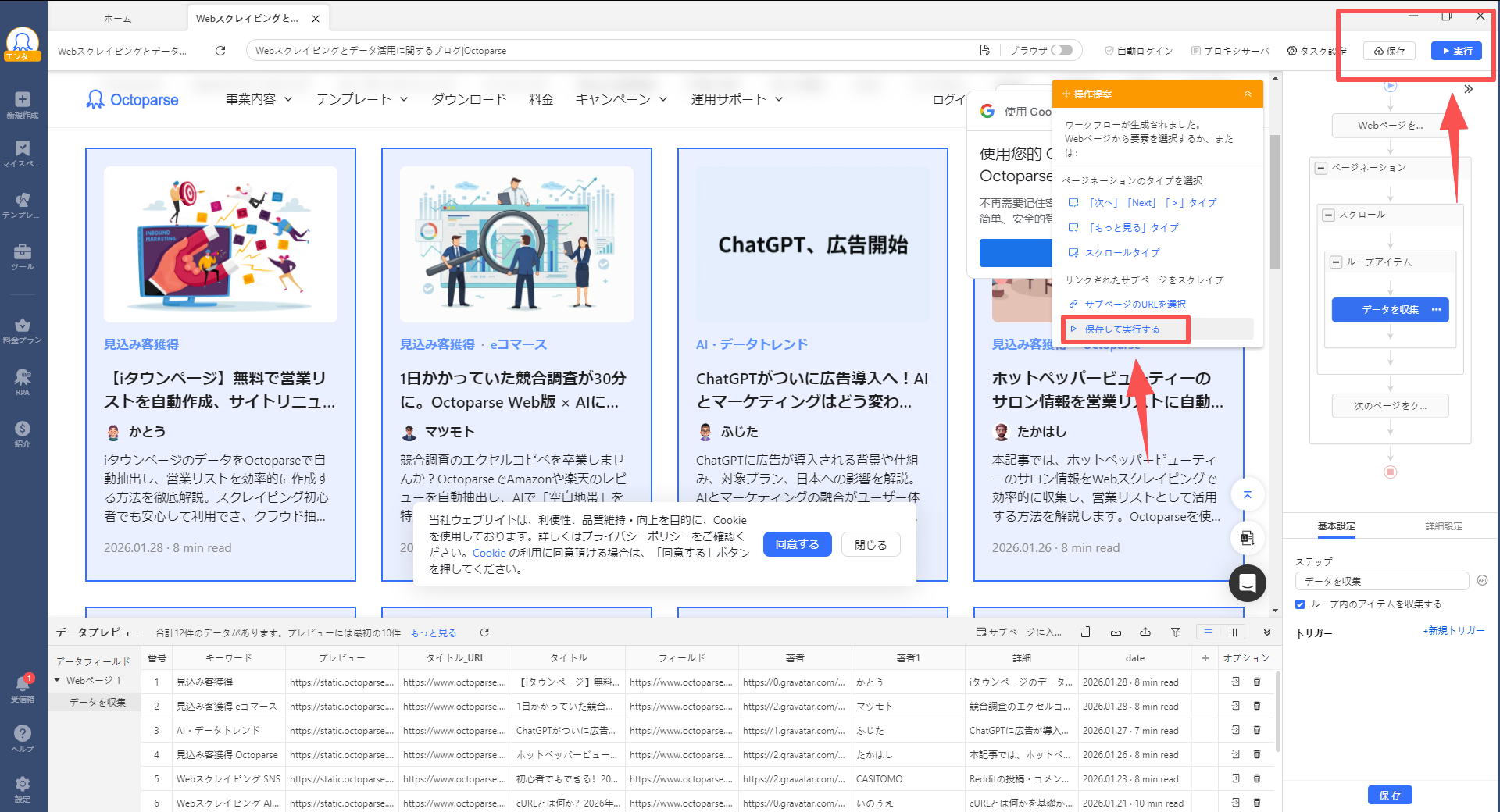Switch to the ホーム browser tab

(117, 17)
